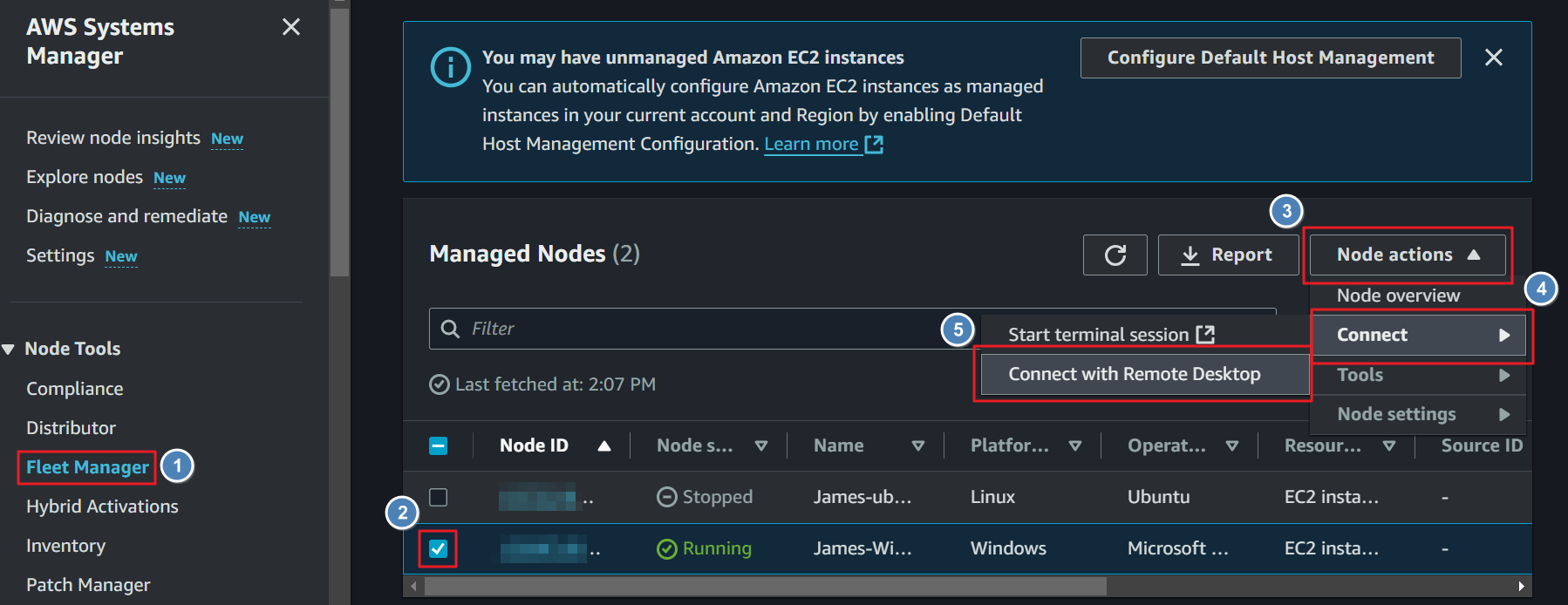
Task: Click the Report button
Action: 1228,255
